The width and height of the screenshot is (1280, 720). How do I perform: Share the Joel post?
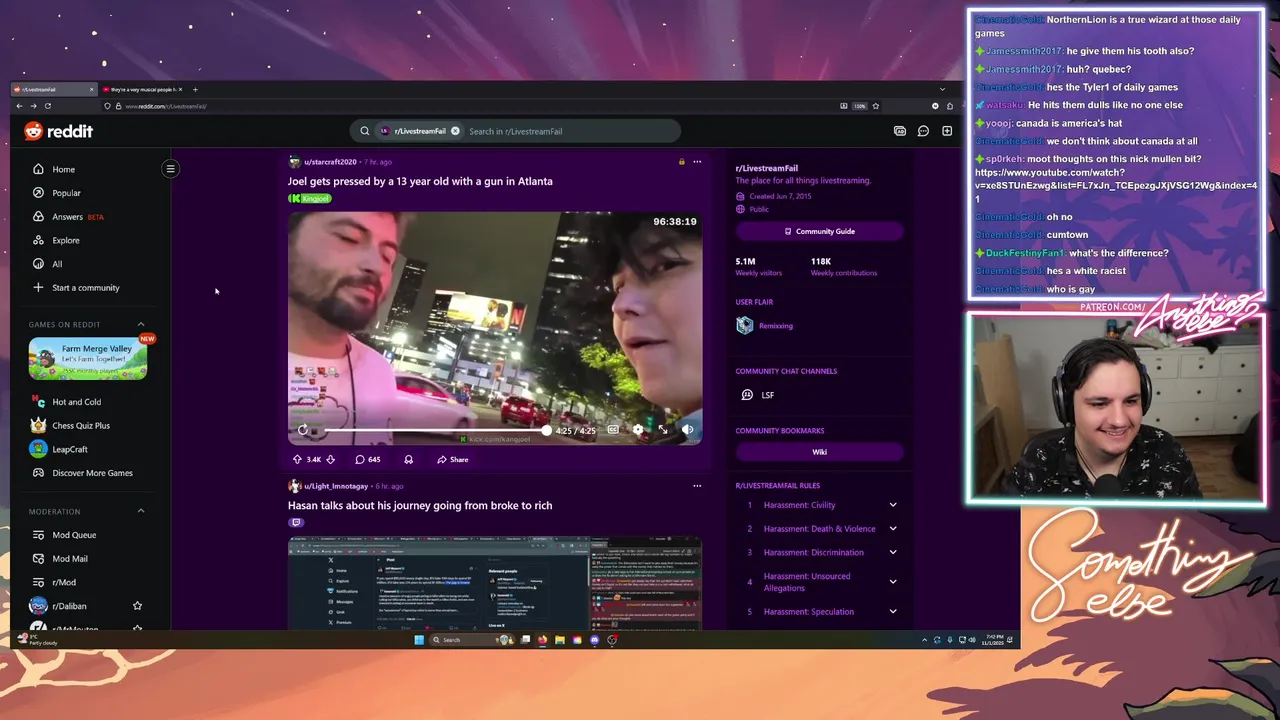point(452,460)
